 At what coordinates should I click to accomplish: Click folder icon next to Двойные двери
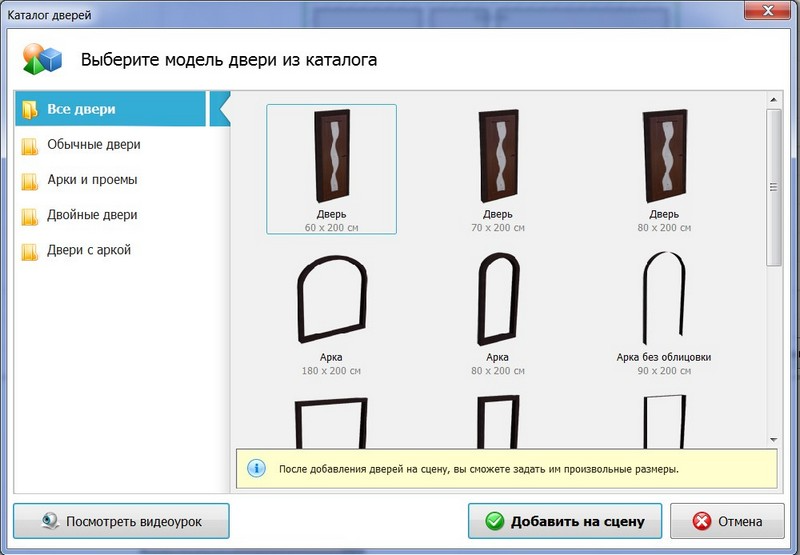point(30,216)
